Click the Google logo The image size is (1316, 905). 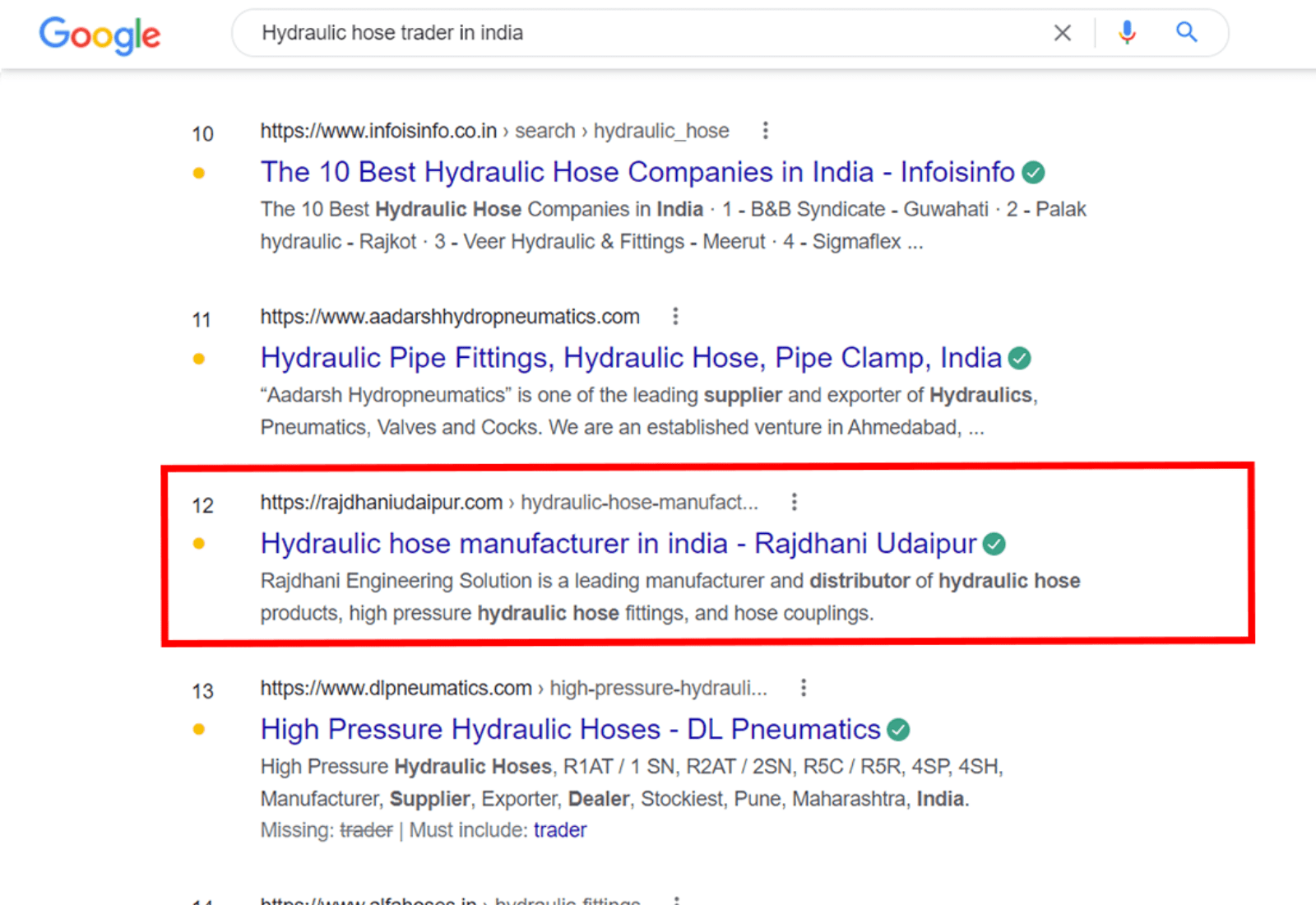pos(100,35)
